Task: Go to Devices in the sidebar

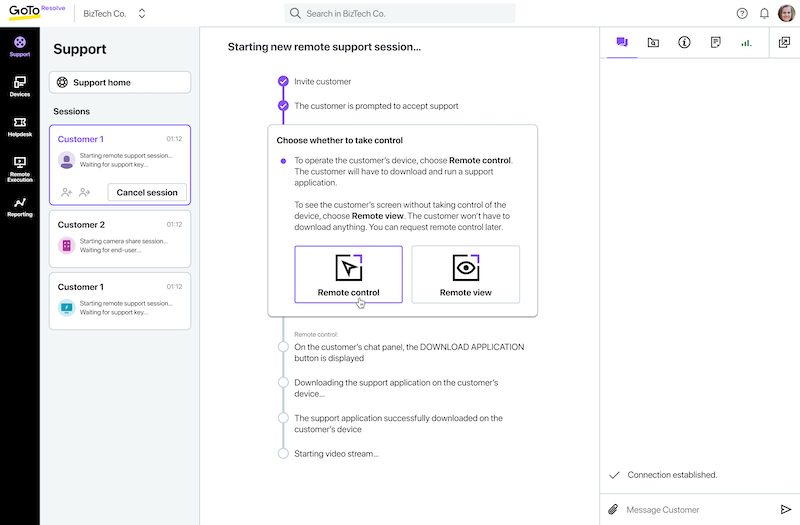Action: tap(19, 86)
